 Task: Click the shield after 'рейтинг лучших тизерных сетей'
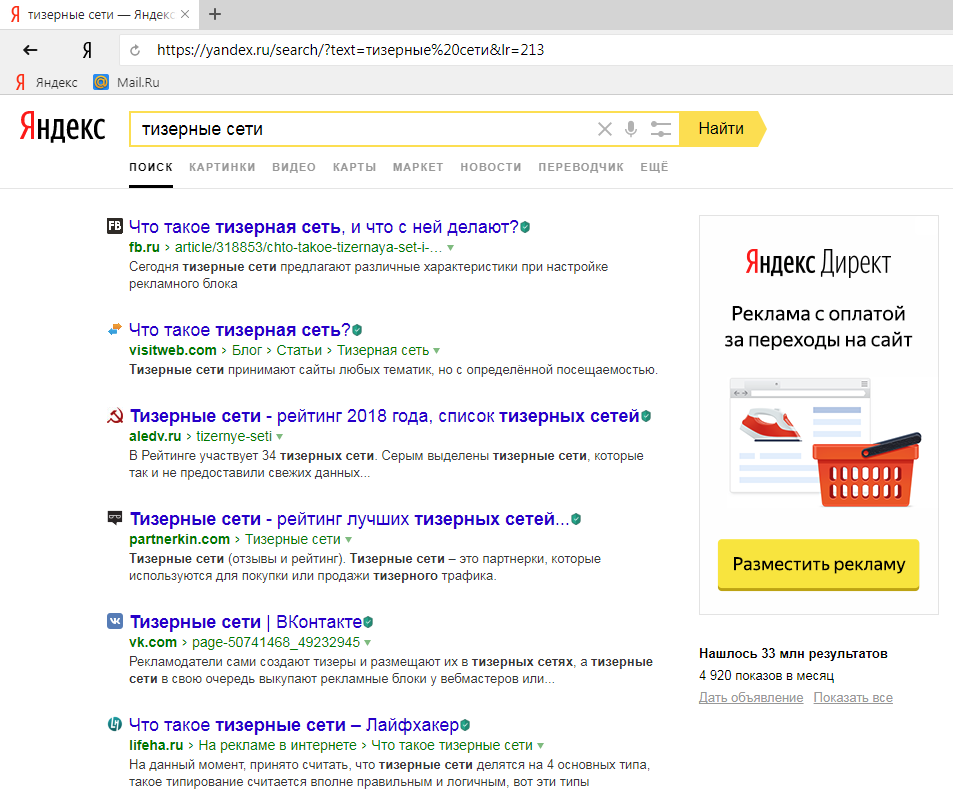(x=576, y=519)
